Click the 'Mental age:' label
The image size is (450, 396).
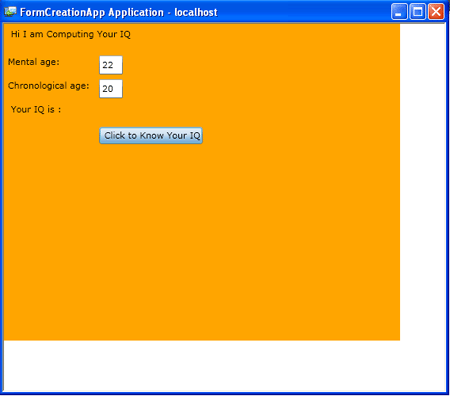tap(34, 62)
